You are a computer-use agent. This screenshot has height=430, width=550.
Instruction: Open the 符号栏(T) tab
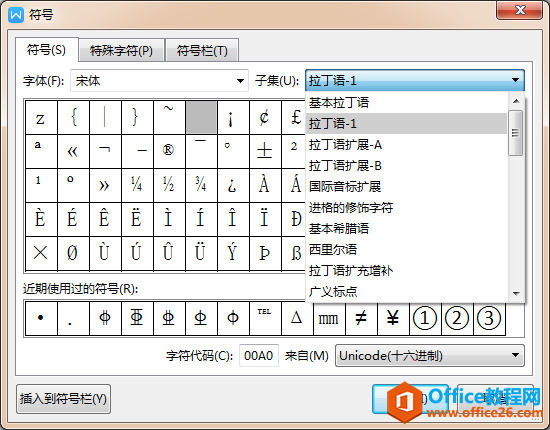pos(202,51)
